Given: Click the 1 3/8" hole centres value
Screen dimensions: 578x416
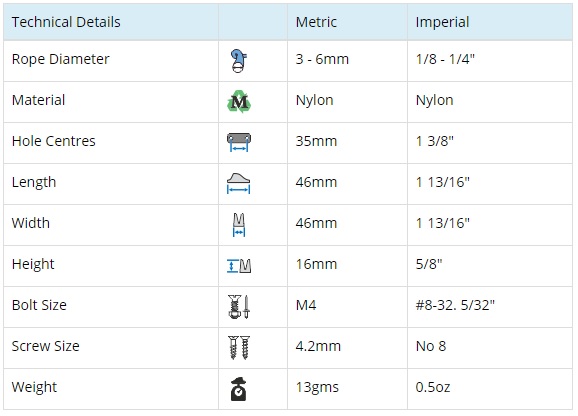Looking at the screenshot, I should point(435,141).
